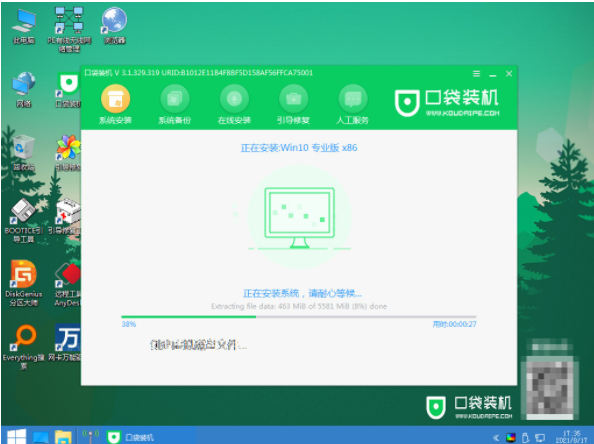Screen dimensions: 594x444
Task: Click the installation progress bar
Action: 299,316
